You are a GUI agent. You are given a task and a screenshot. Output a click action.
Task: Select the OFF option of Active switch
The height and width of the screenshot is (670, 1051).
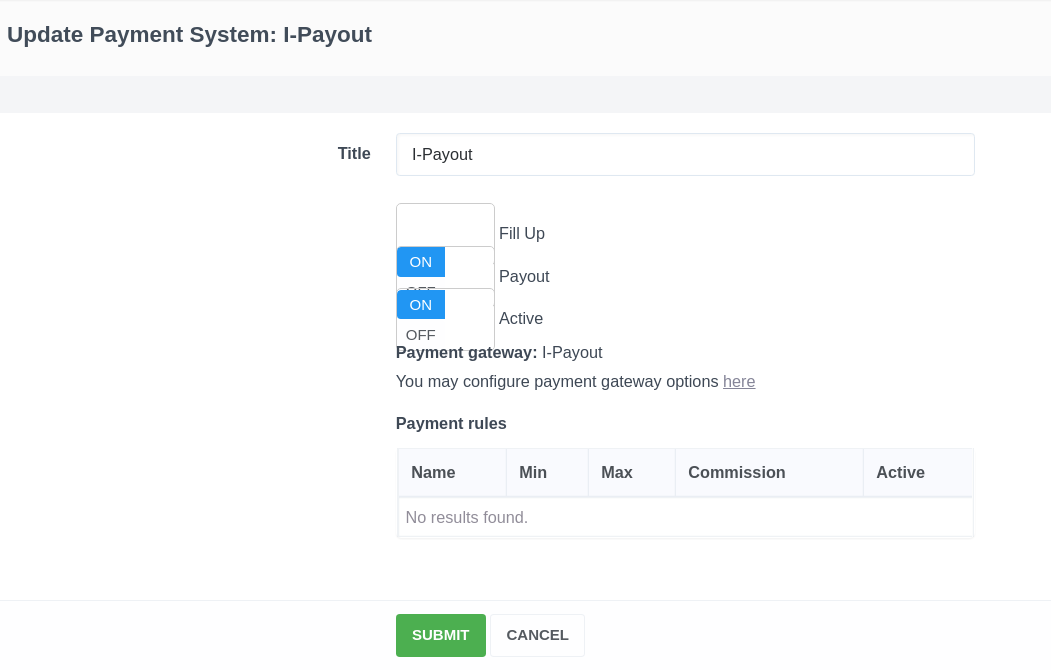(x=421, y=335)
